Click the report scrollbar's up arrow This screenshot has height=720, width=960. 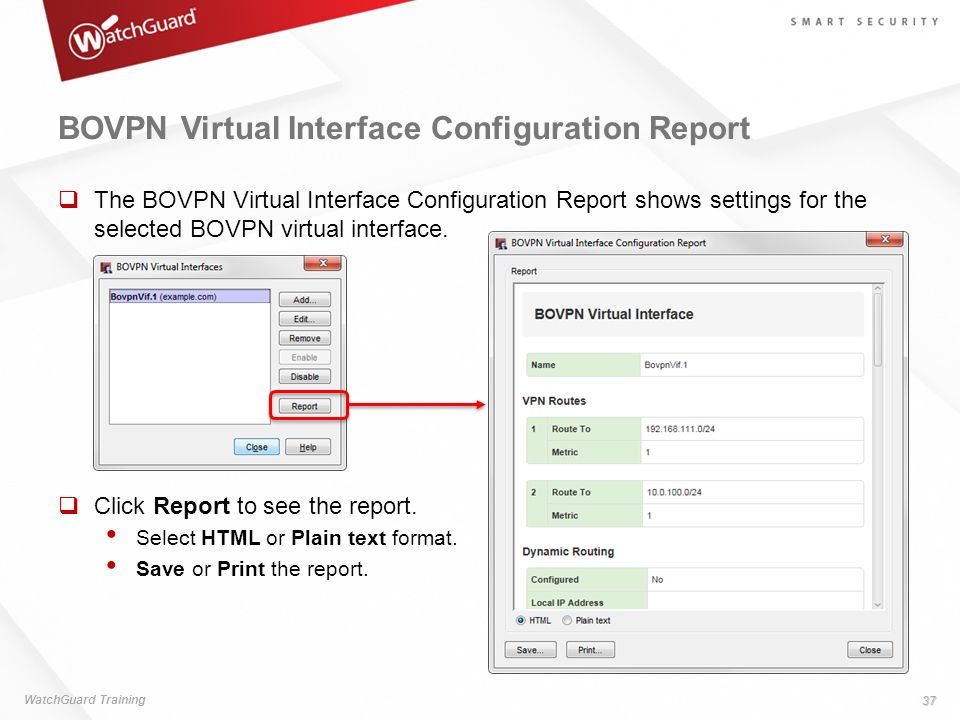coord(877,288)
